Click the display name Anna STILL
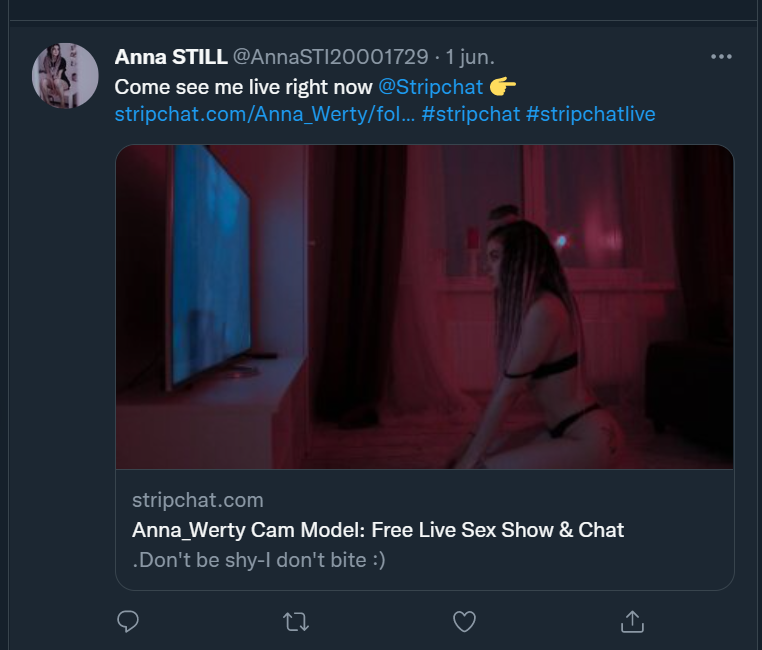Screen dimensions: 762x650 [171, 56]
